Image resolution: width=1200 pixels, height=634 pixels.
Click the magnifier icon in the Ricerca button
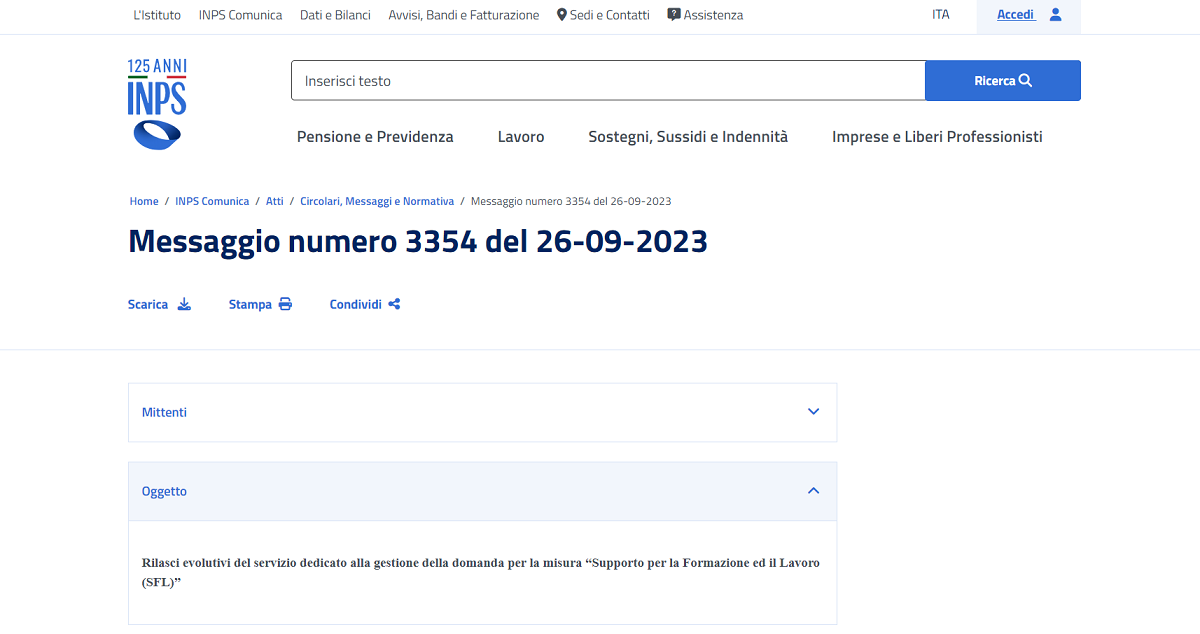coord(1025,80)
